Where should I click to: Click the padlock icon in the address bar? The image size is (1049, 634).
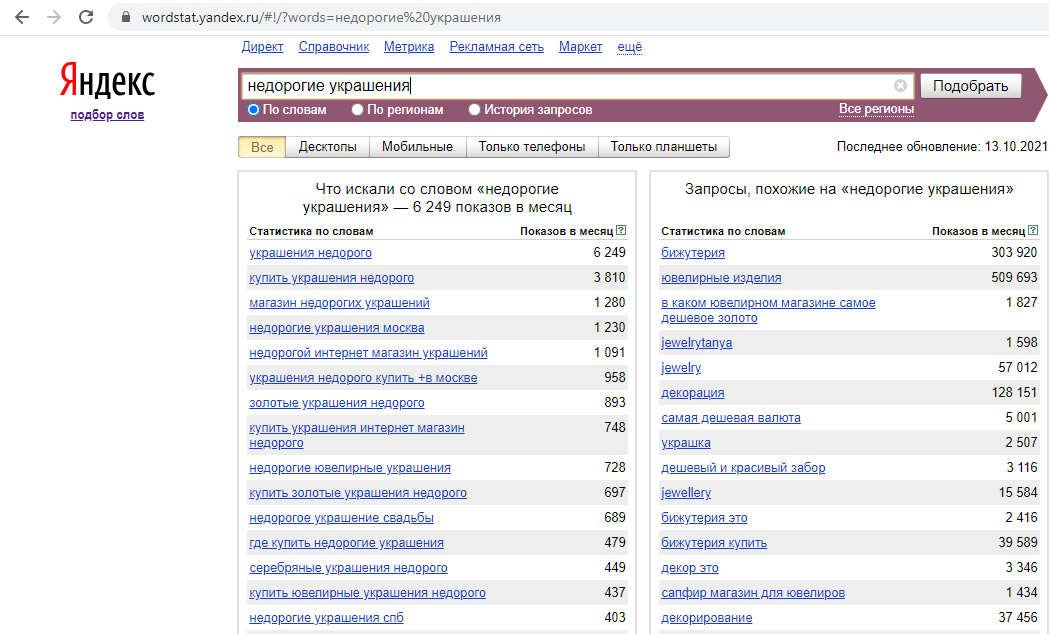[x=126, y=17]
